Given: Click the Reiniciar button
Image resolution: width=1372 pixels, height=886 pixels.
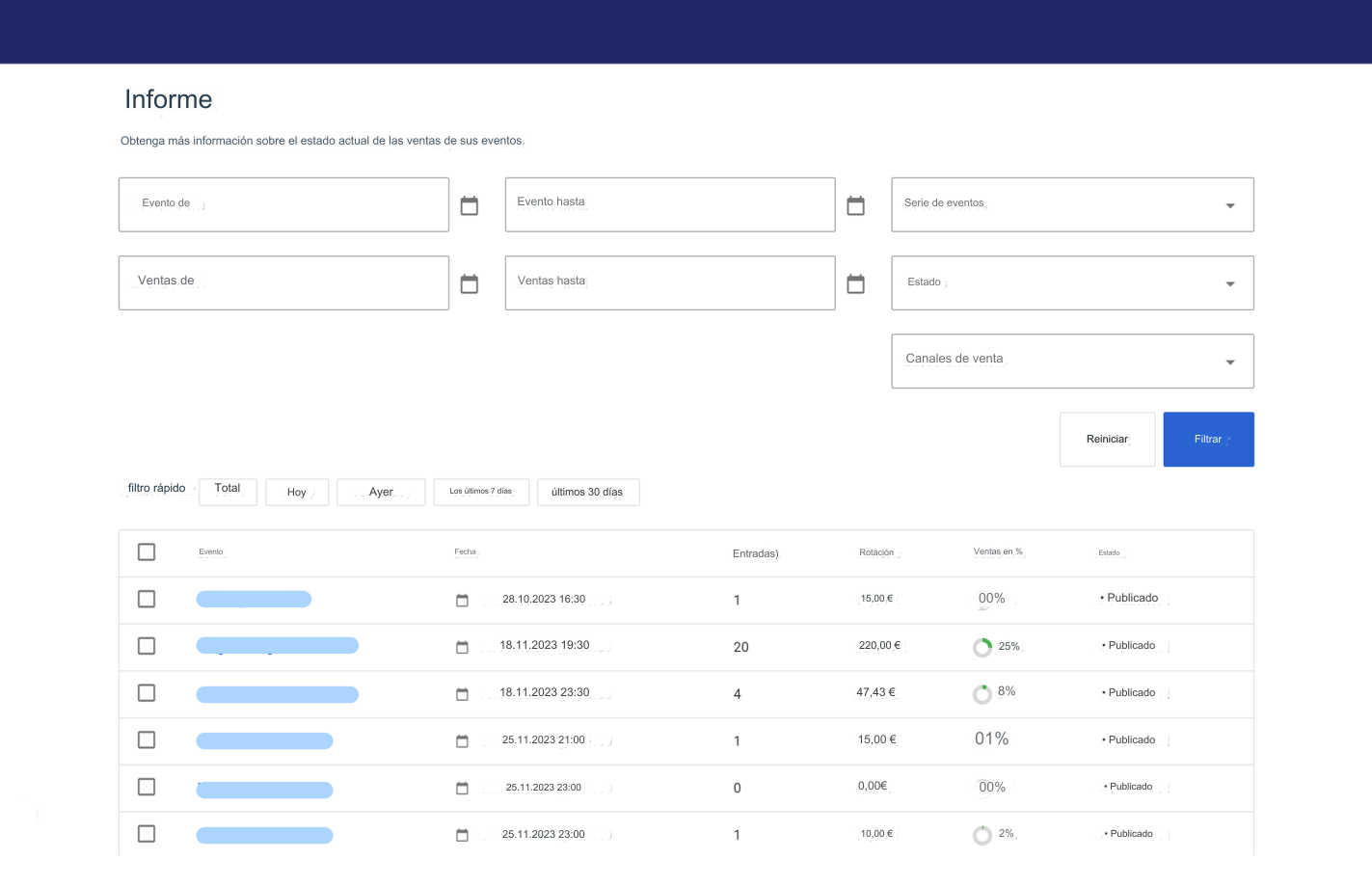Looking at the screenshot, I should (x=1107, y=440).
